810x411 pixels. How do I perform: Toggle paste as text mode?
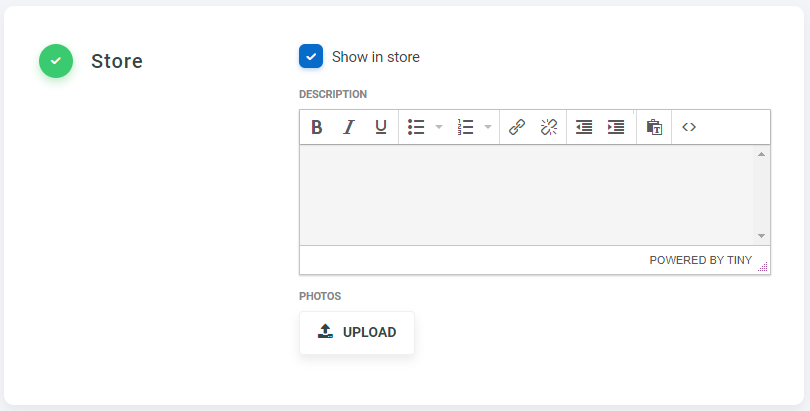coord(654,127)
